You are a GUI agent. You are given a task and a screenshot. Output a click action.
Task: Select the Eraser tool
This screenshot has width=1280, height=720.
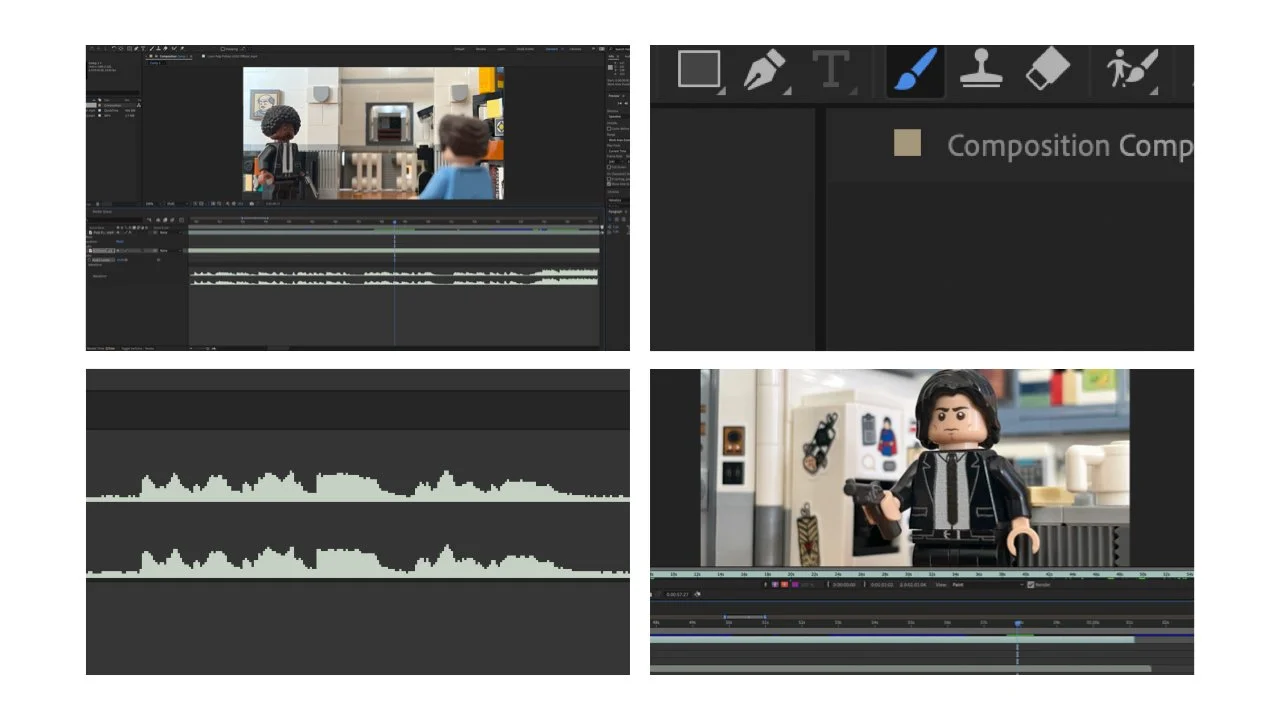pos(1048,70)
